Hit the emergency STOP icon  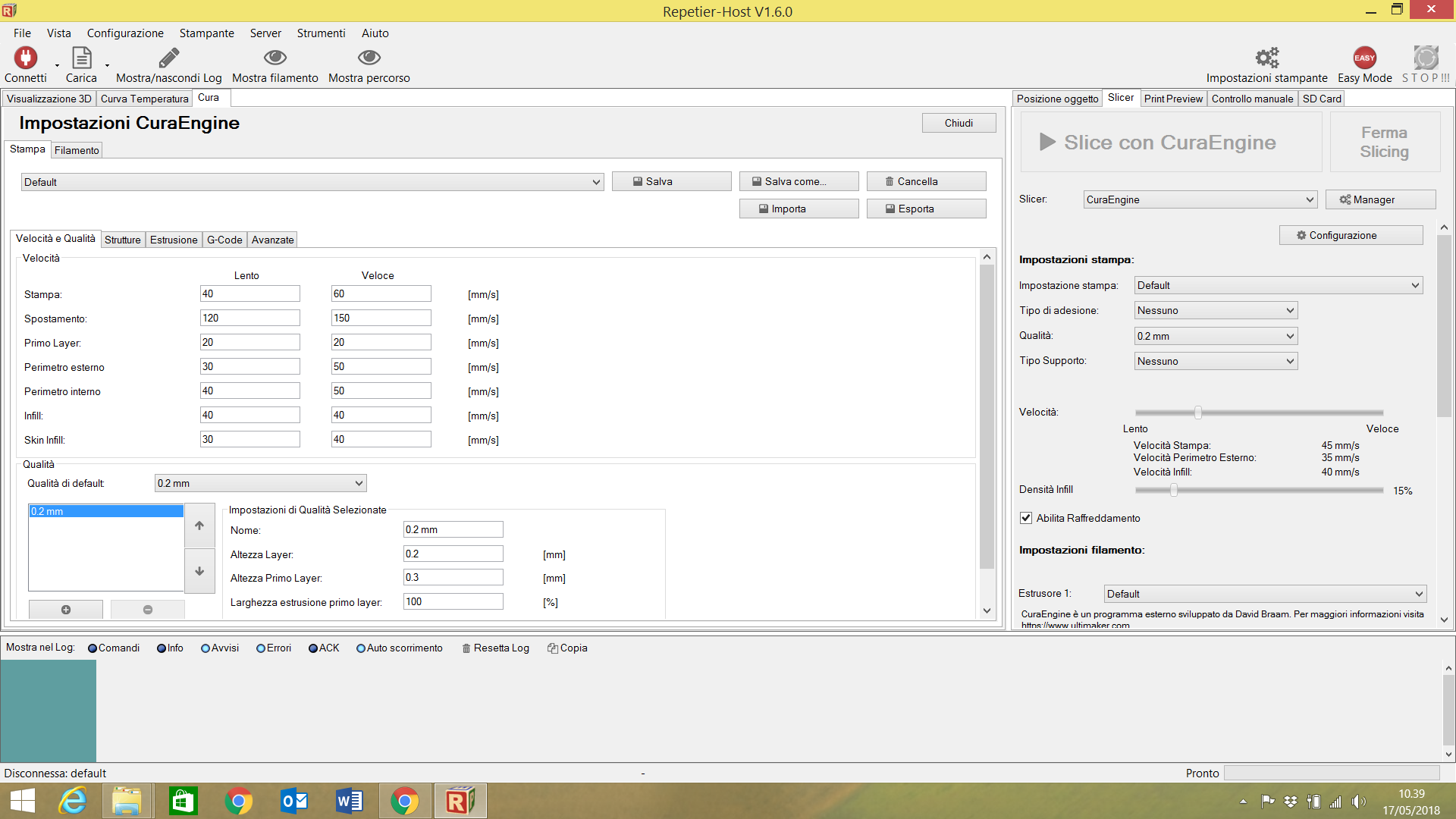pos(1426,58)
